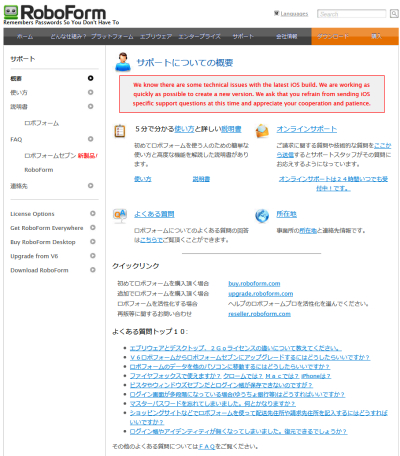This screenshot has height=456, width=400.
Task: Click the envelope icon for online support
Action: [x=262, y=131]
